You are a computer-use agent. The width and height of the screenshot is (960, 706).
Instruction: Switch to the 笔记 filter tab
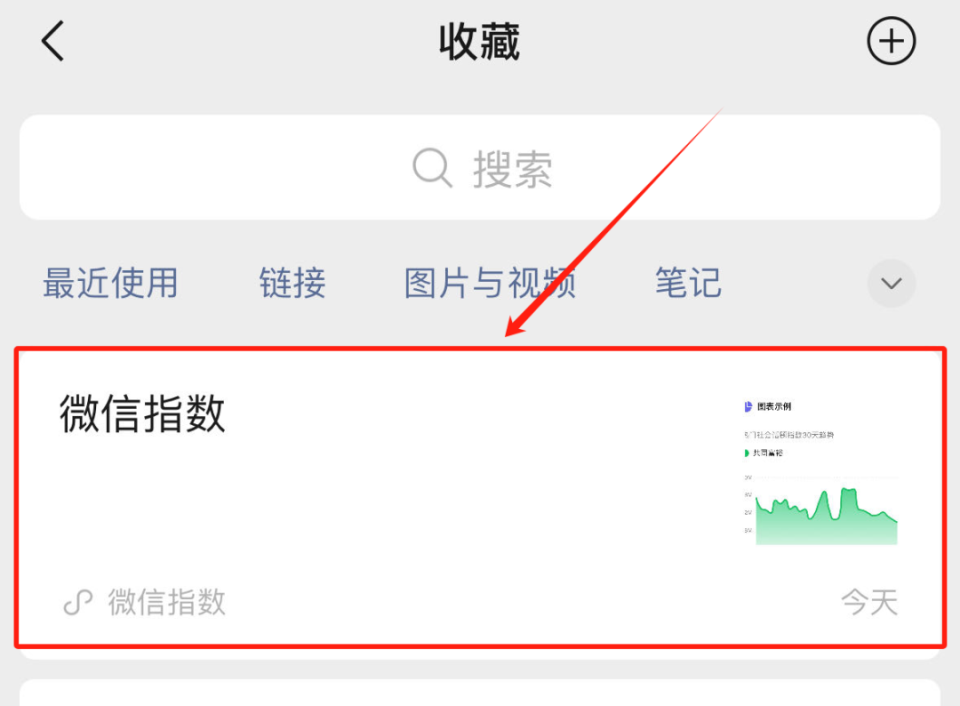click(687, 283)
